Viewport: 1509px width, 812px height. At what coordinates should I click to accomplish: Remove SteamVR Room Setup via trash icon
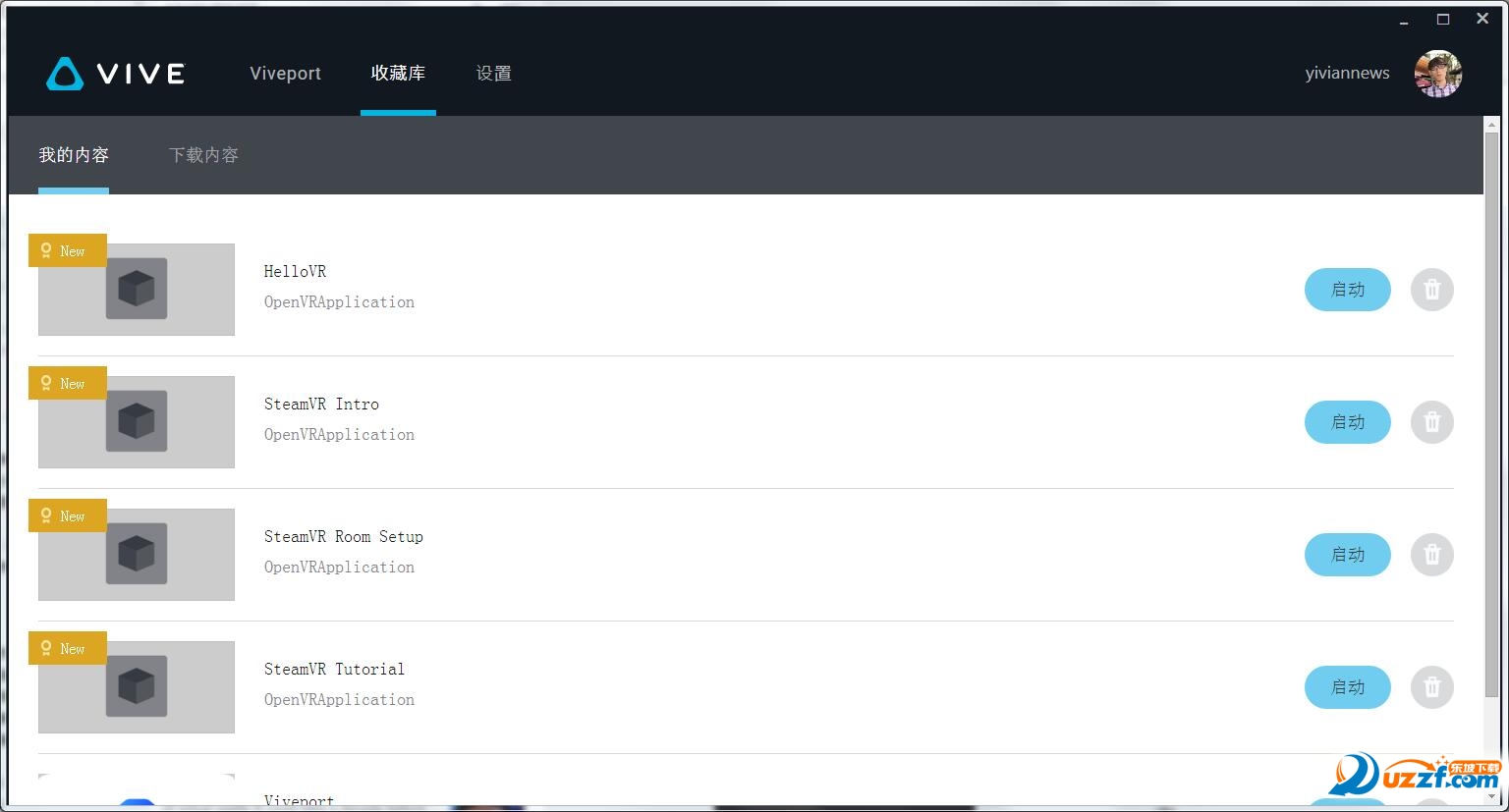1431,555
